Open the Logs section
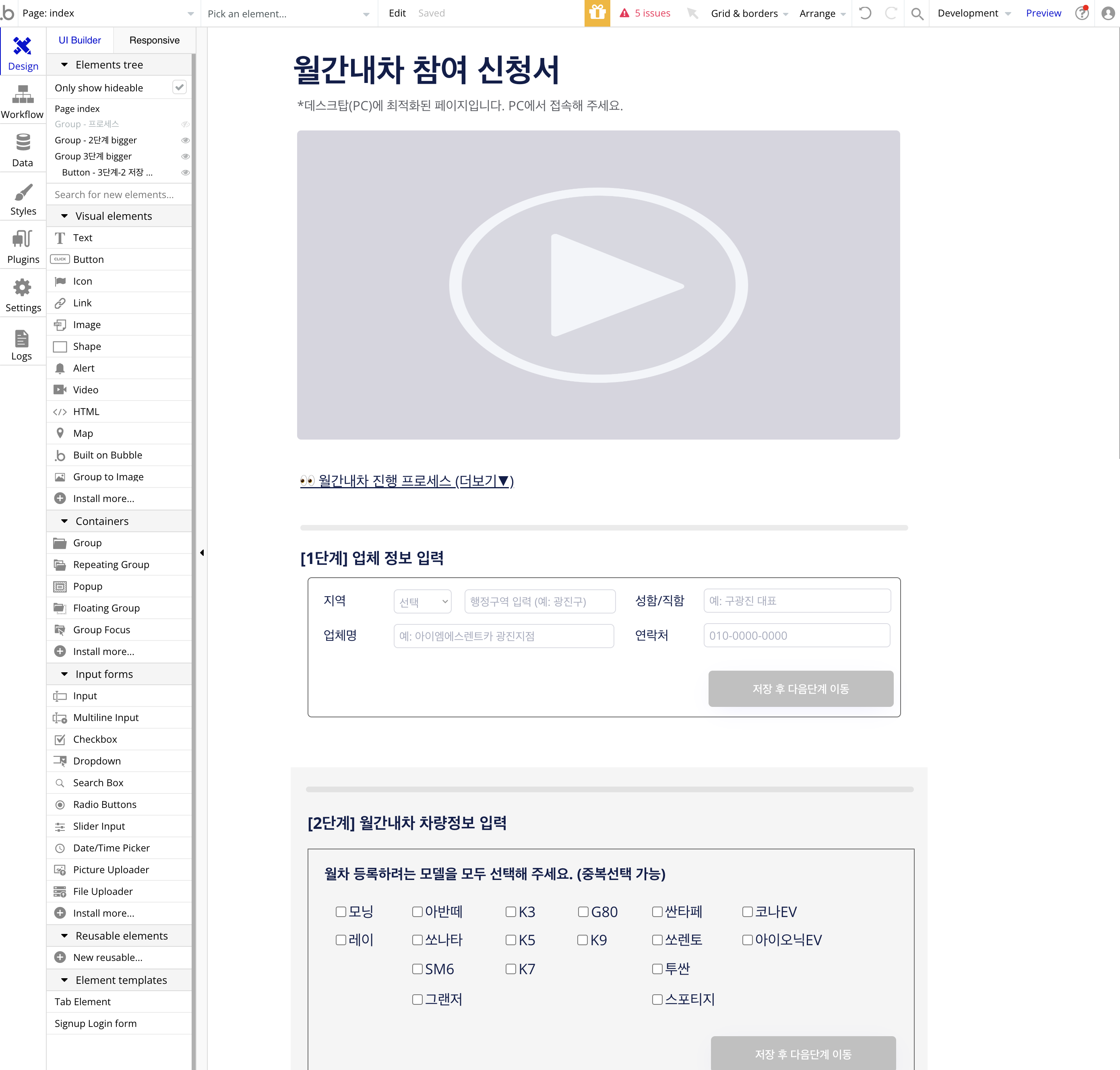This screenshot has height=1070, width=1120. [22, 345]
